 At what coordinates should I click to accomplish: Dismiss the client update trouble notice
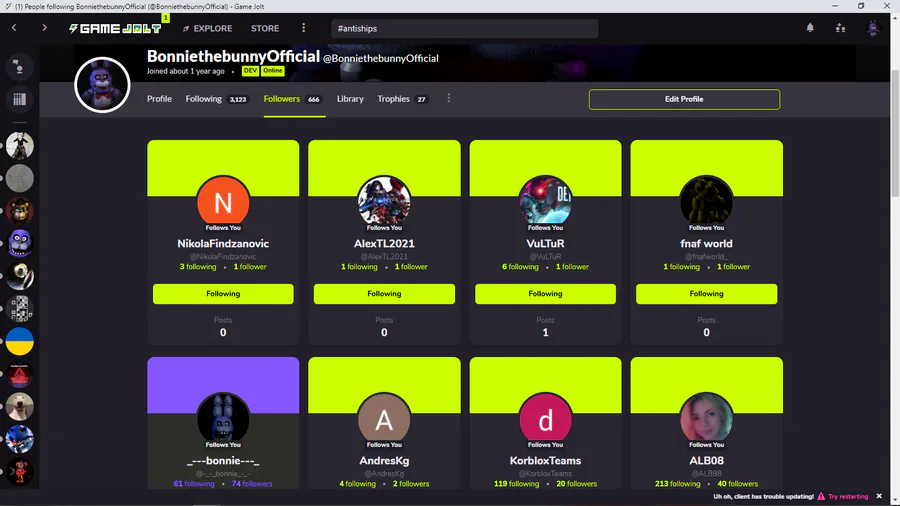point(879,496)
